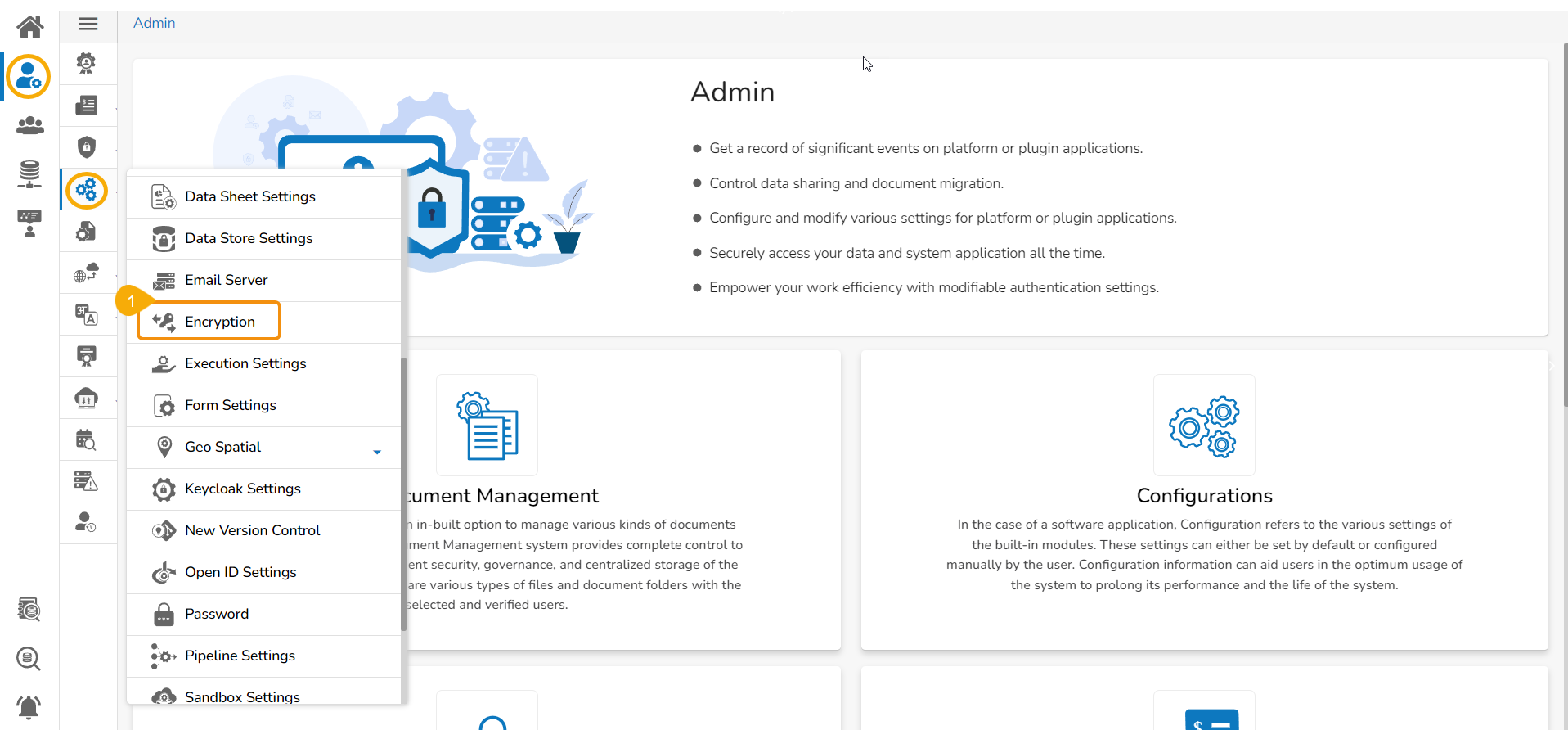Viewport: 1568px width, 730px height.
Task: Open Data Store Settings menu item
Action: click(263, 238)
